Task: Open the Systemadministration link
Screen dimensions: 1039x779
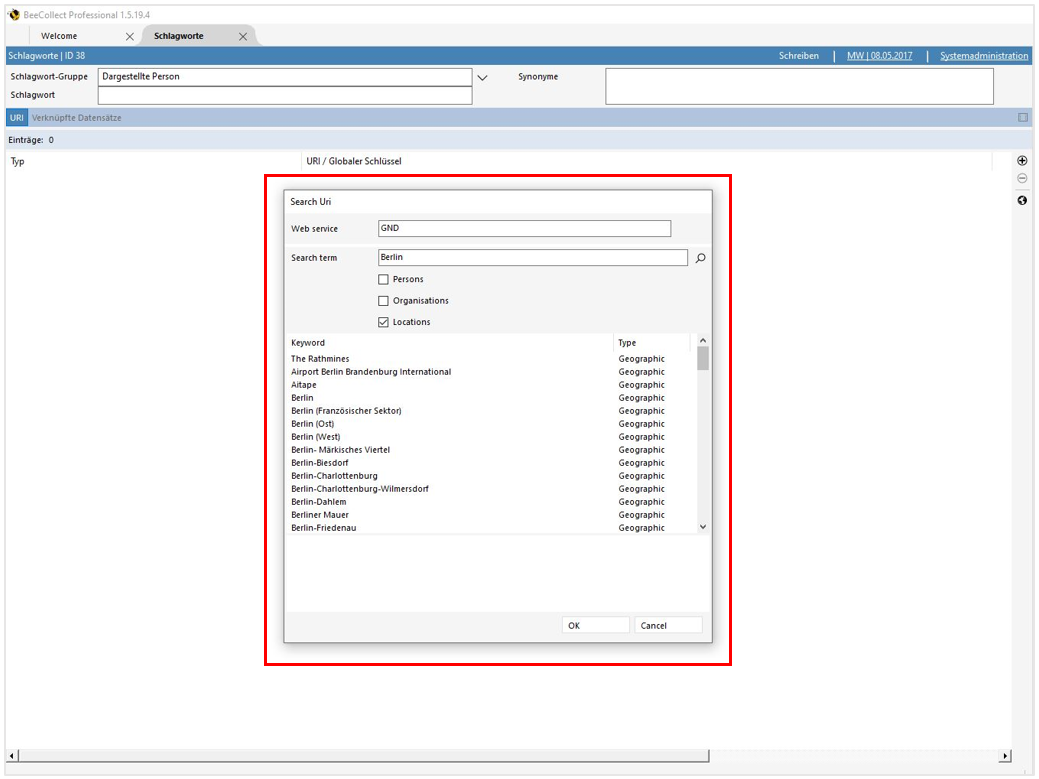Action: pyautogui.click(x=983, y=56)
